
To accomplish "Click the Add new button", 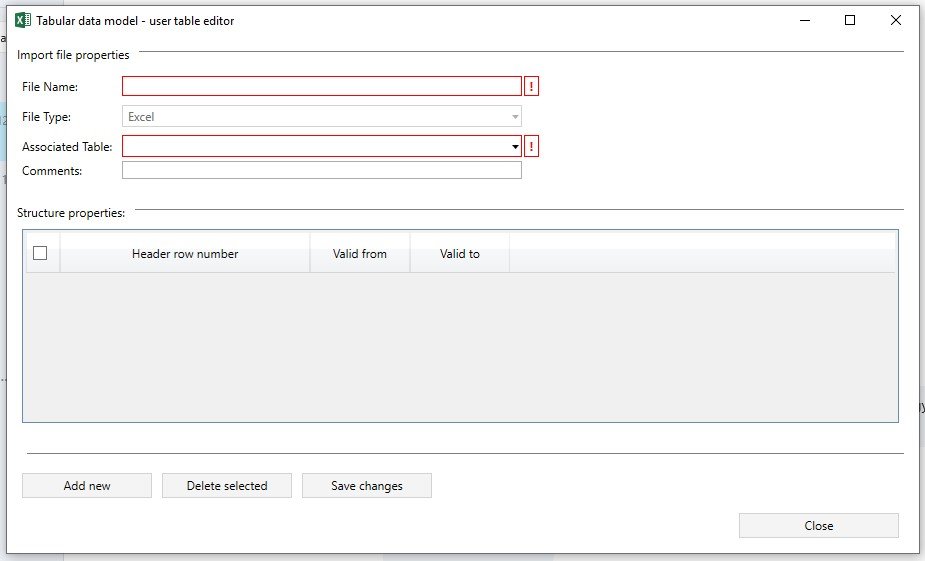I will point(87,486).
